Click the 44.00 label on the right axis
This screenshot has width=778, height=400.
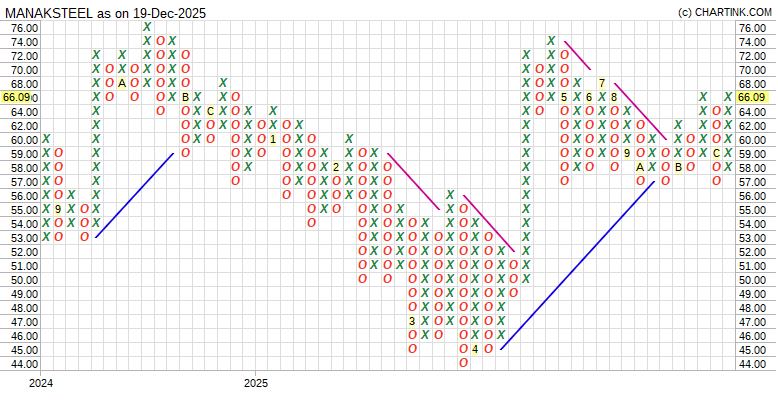click(751, 364)
